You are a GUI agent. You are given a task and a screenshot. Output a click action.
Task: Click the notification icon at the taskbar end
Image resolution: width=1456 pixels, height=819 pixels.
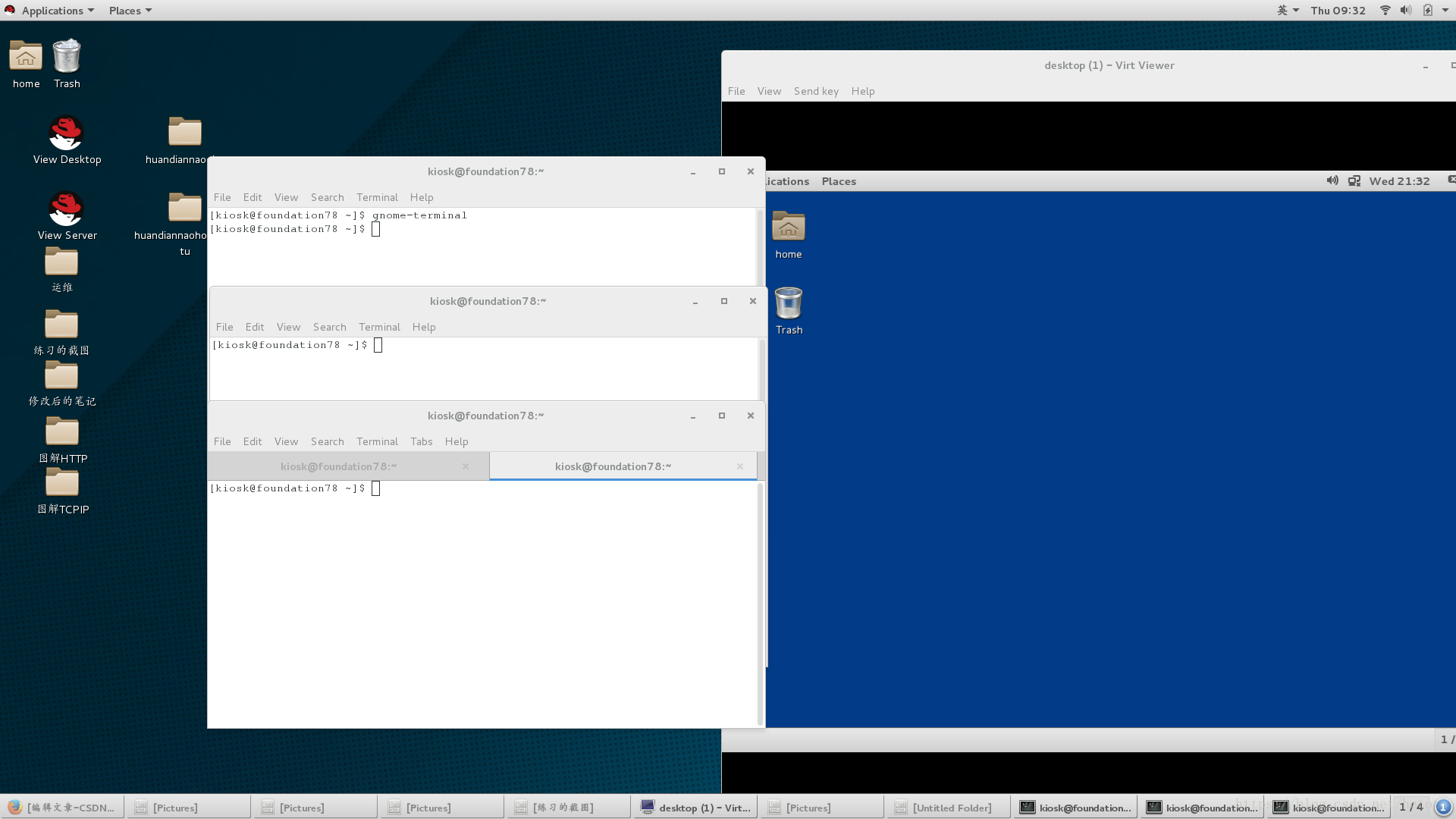pos(1444,807)
